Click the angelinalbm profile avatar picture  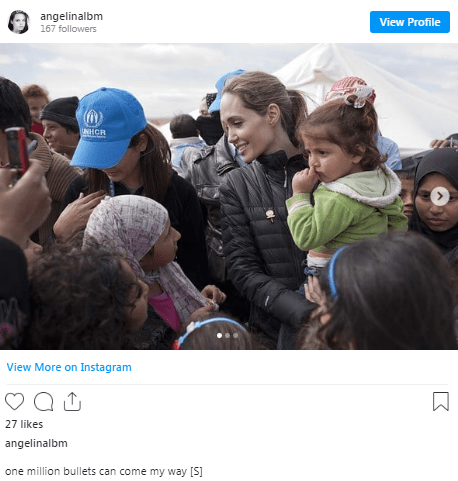point(19,22)
